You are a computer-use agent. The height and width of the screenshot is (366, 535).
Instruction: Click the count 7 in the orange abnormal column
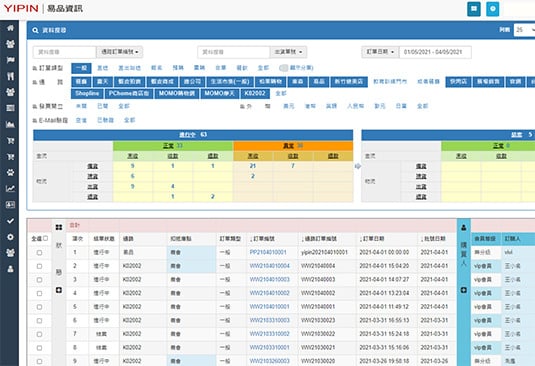click(x=293, y=166)
